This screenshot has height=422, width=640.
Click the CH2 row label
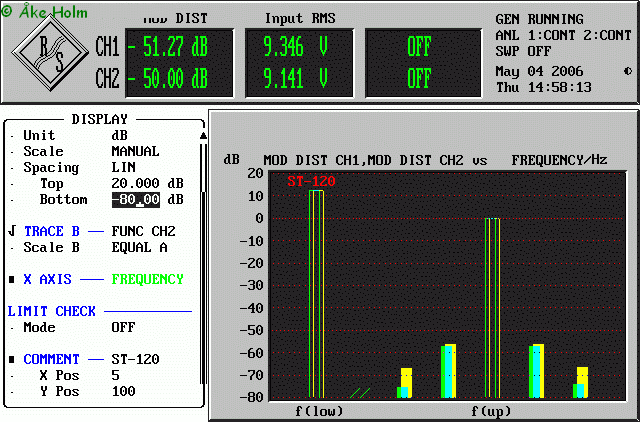tap(107, 78)
